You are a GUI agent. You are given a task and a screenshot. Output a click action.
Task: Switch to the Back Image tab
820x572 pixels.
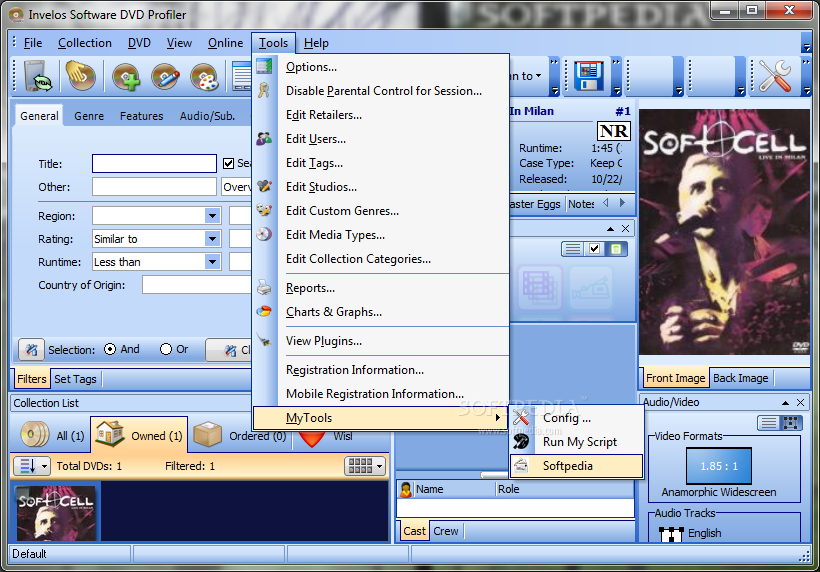[x=741, y=378]
